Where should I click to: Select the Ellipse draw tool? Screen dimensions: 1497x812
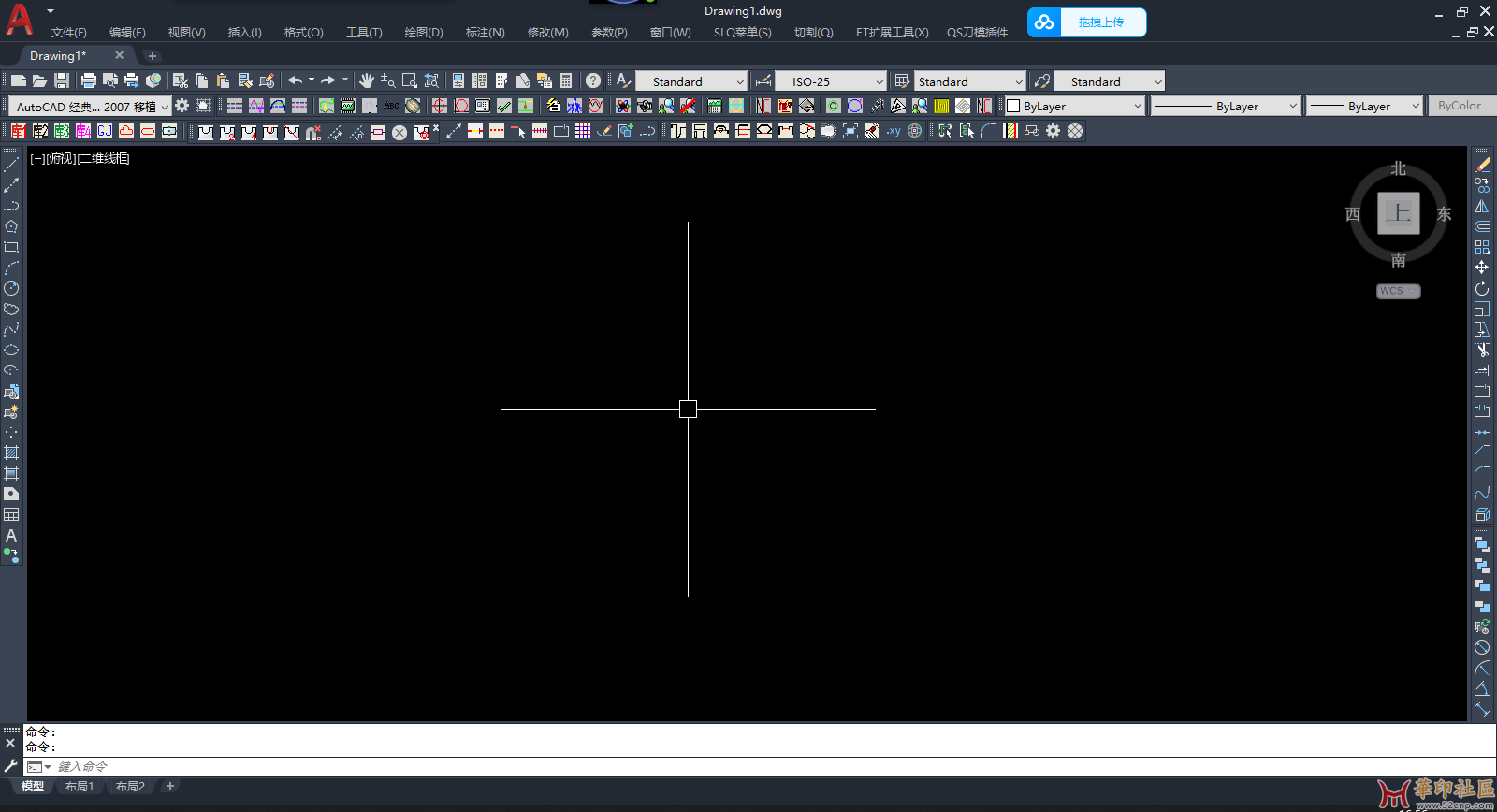click(x=11, y=350)
